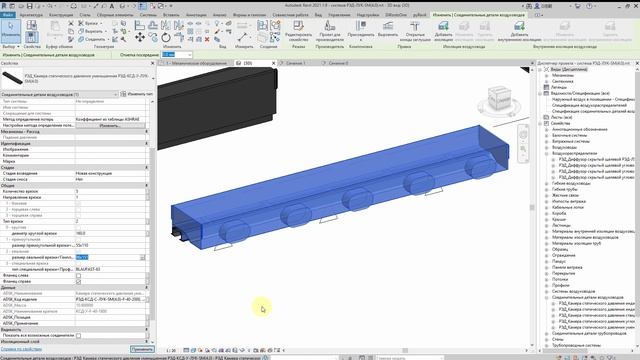Select the Изменить (Modify) tool

coord(11,31)
